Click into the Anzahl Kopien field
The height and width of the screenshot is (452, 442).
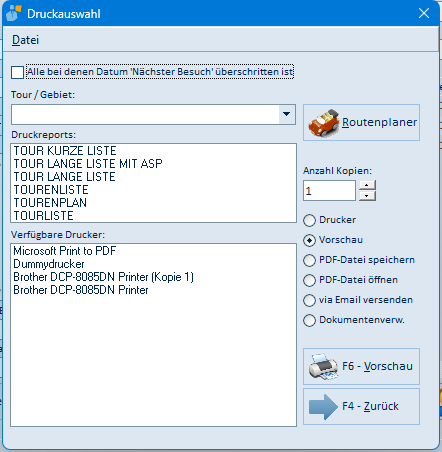(x=329, y=191)
